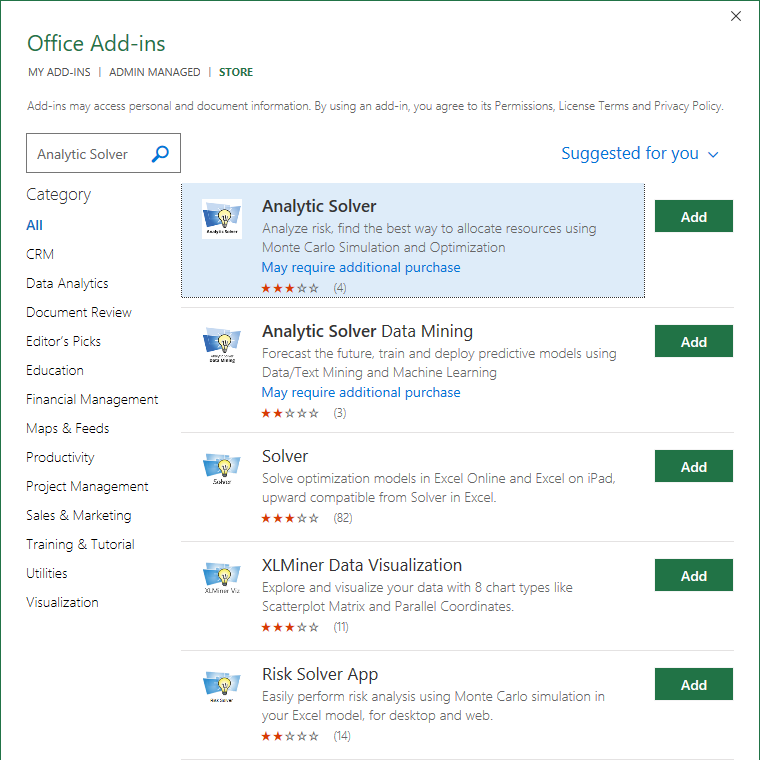Click star rating of Solver add-in
This screenshot has height=760, width=760.
[x=290, y=518]
